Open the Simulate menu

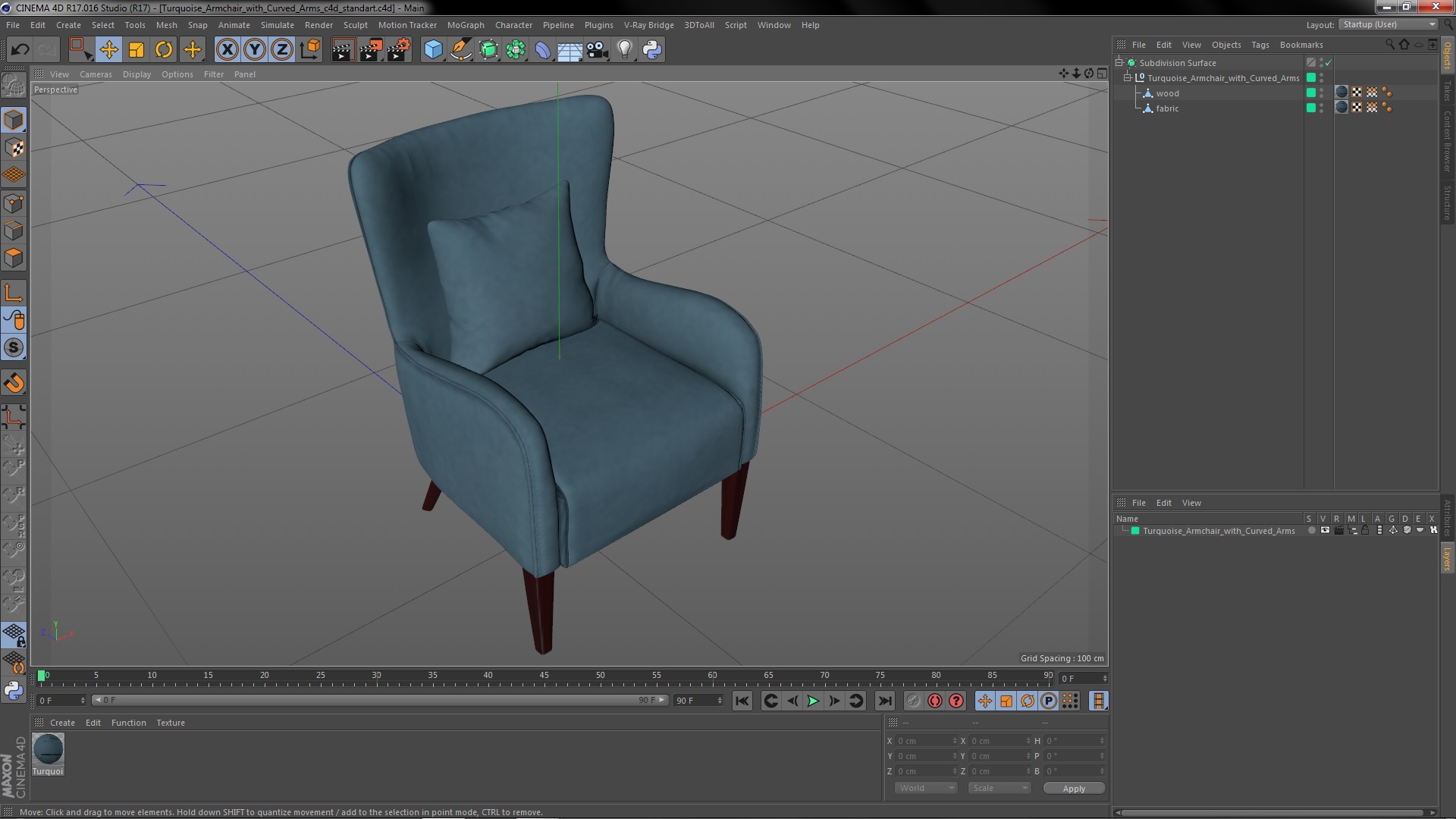(x=278, y=25)
